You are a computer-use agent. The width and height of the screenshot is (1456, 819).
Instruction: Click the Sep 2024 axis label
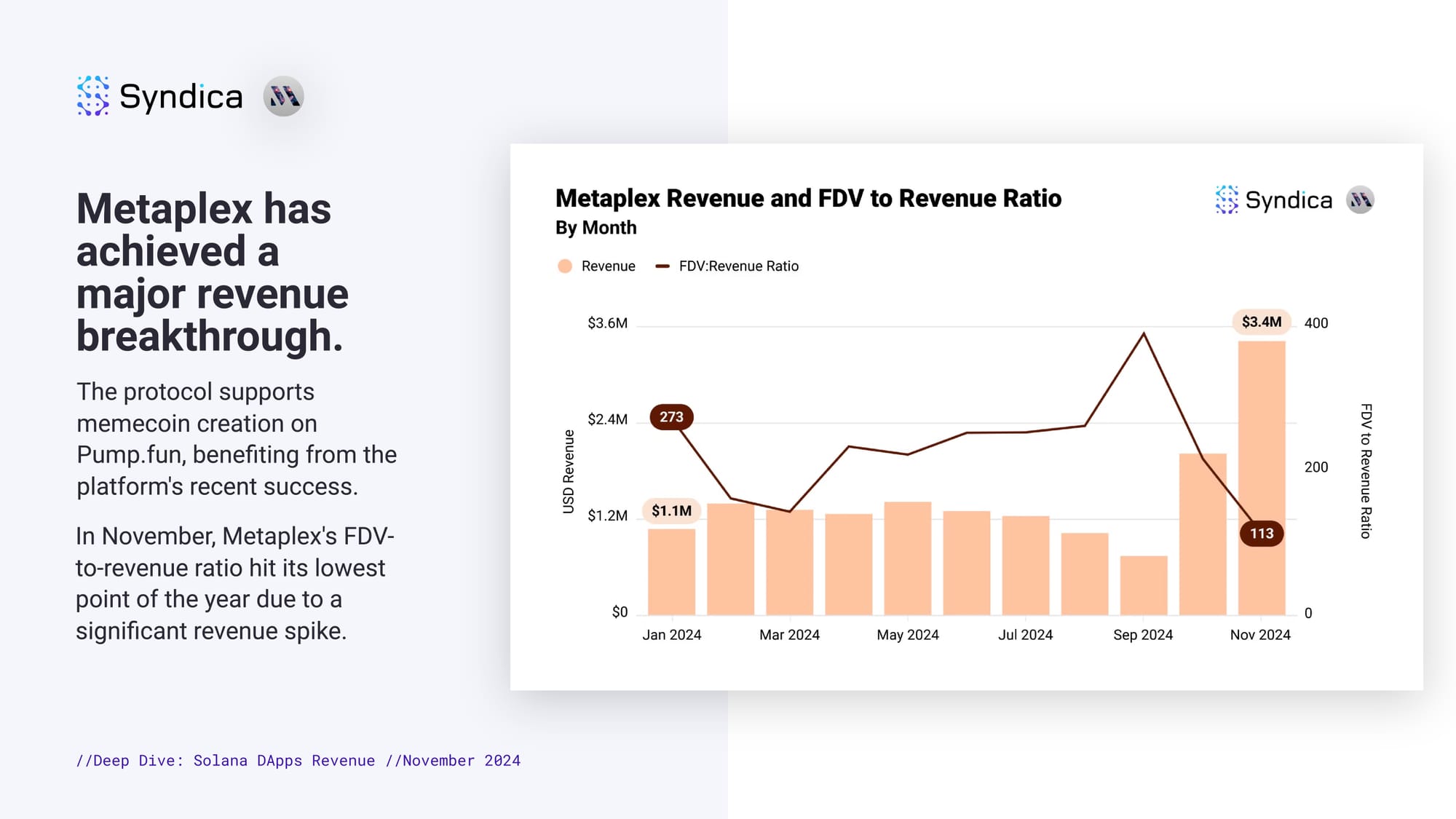(x=1143, y=635)
